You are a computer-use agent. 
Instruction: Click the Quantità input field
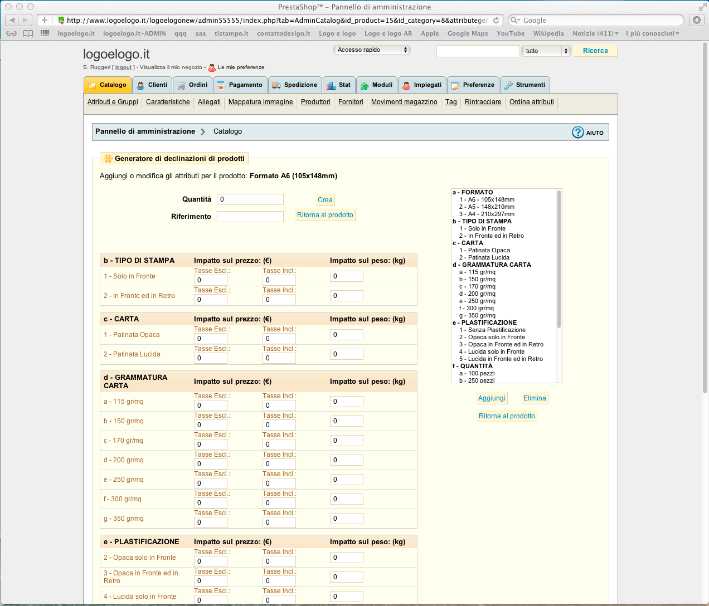pyautogui.click(x=250, y=200)
